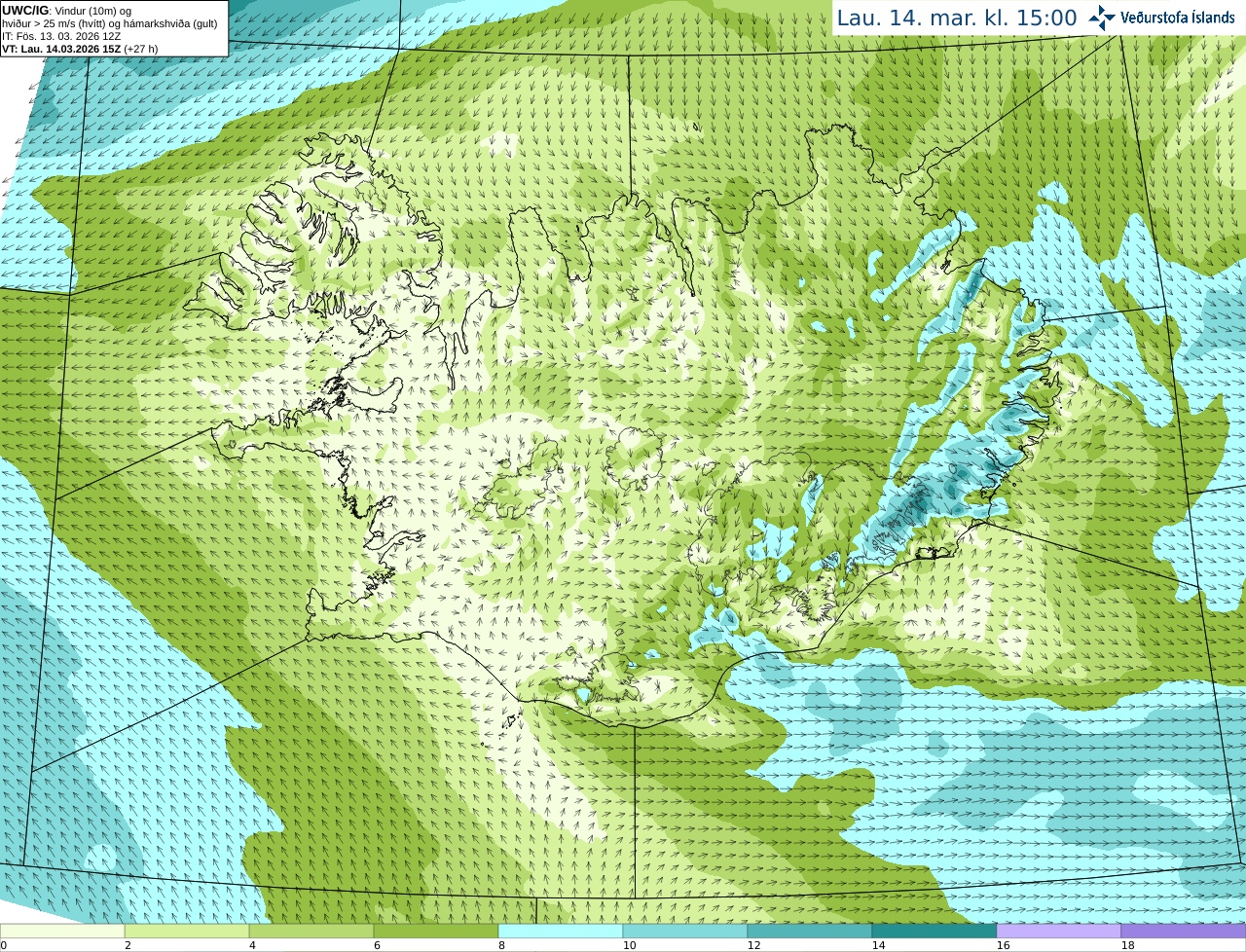The width and height of the screenshot is (1246, 952).
Task: Click the Veðurstofa Íslands name text
Action: point(1178,18)
